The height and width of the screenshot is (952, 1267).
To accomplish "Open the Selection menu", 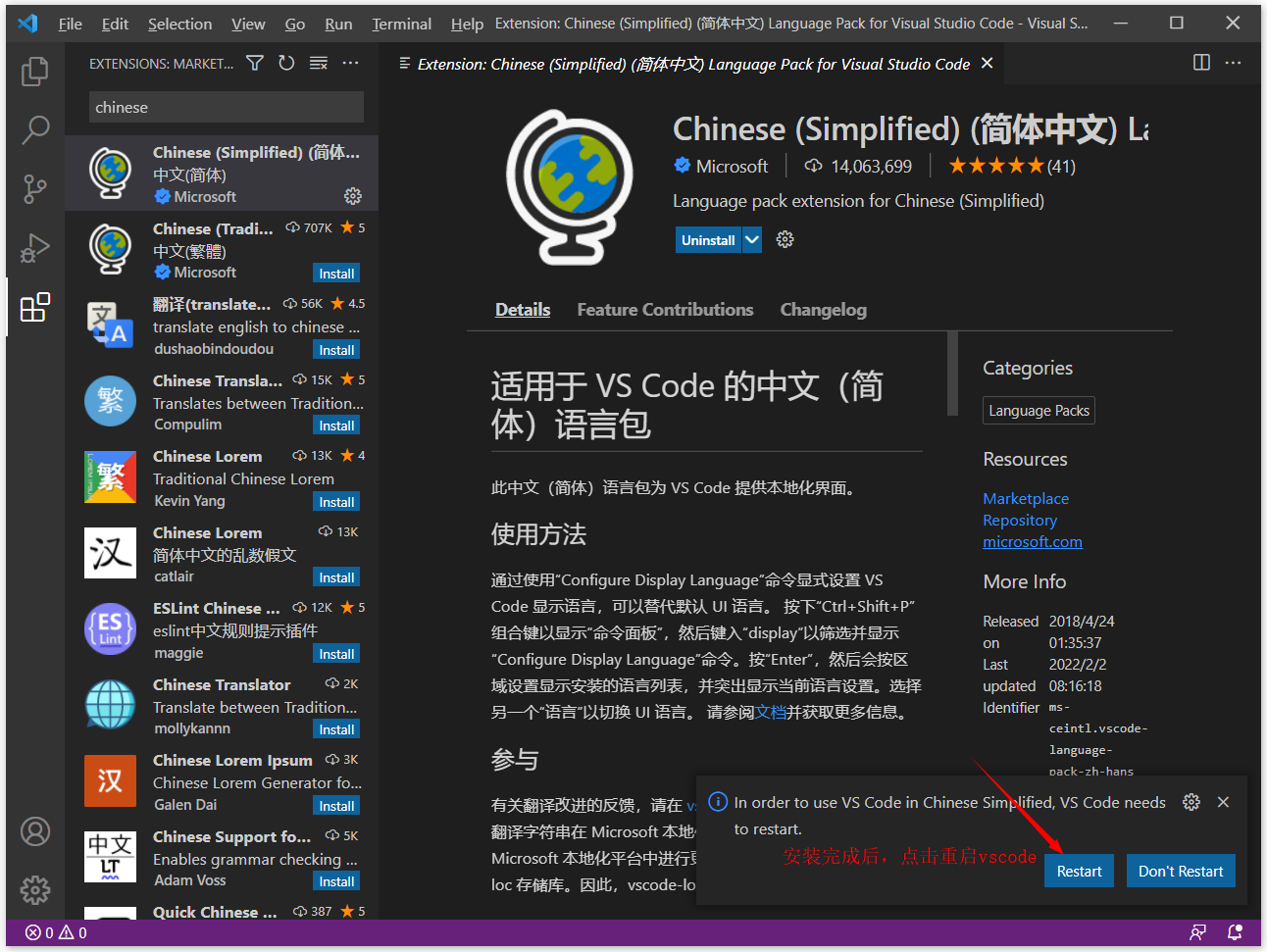I will pyautogui.click(x=179, y=24).
